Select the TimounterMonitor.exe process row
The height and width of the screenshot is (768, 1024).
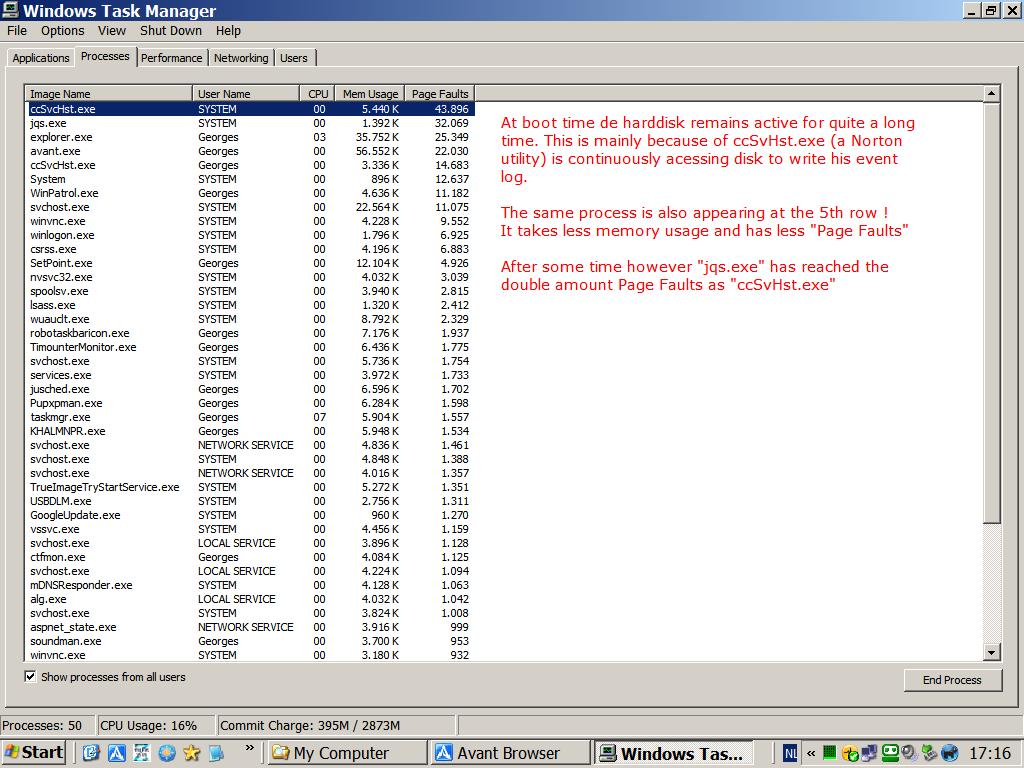coord(250,347)
